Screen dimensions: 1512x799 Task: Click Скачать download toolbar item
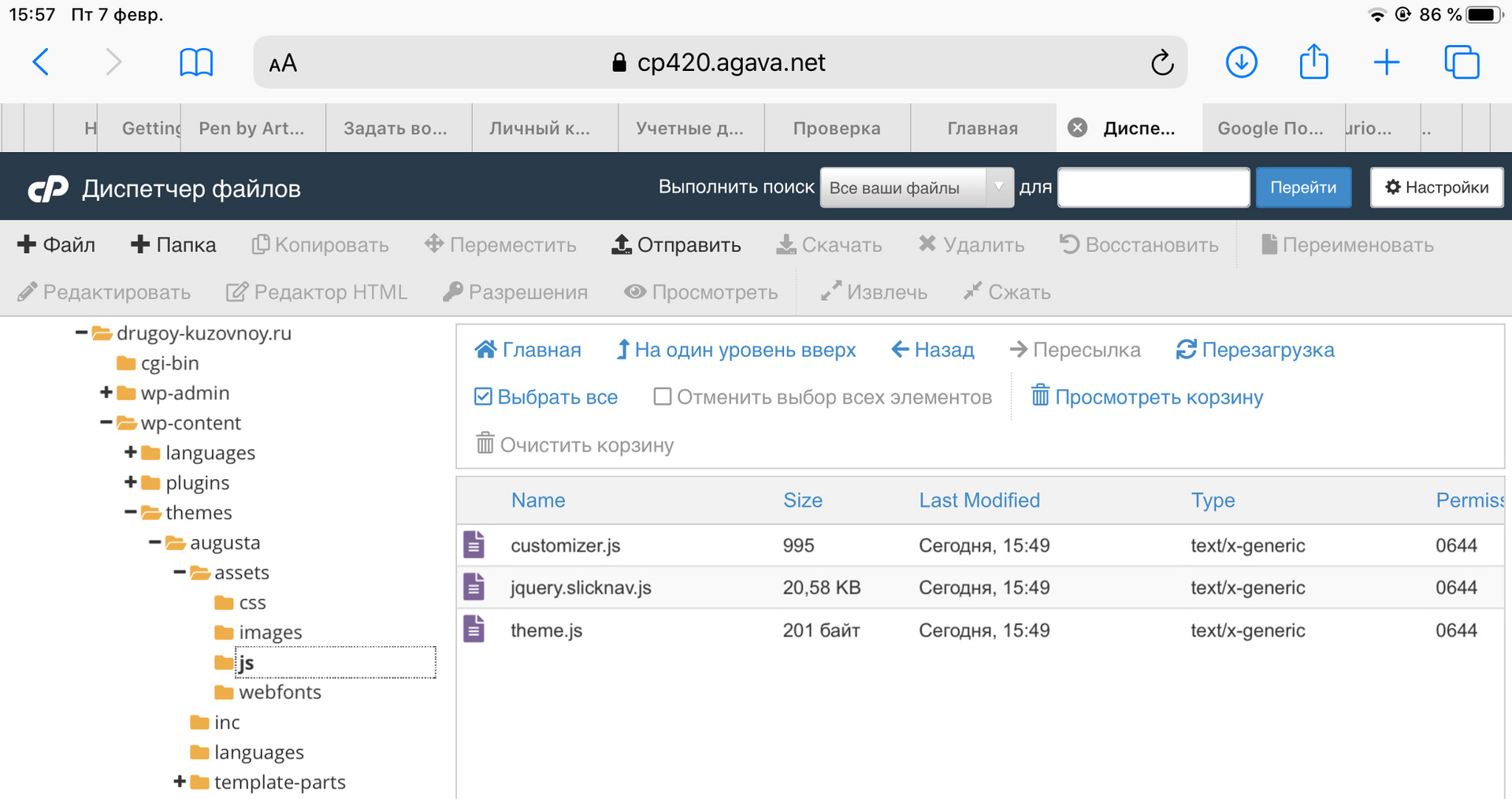[x=829, y=245]
